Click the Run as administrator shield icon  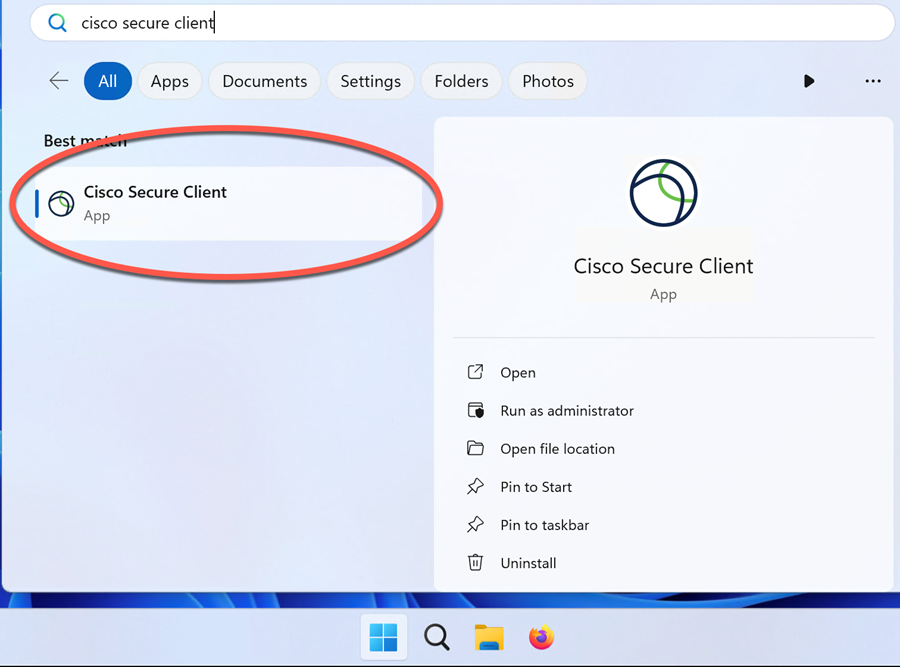tap(475, 410)
